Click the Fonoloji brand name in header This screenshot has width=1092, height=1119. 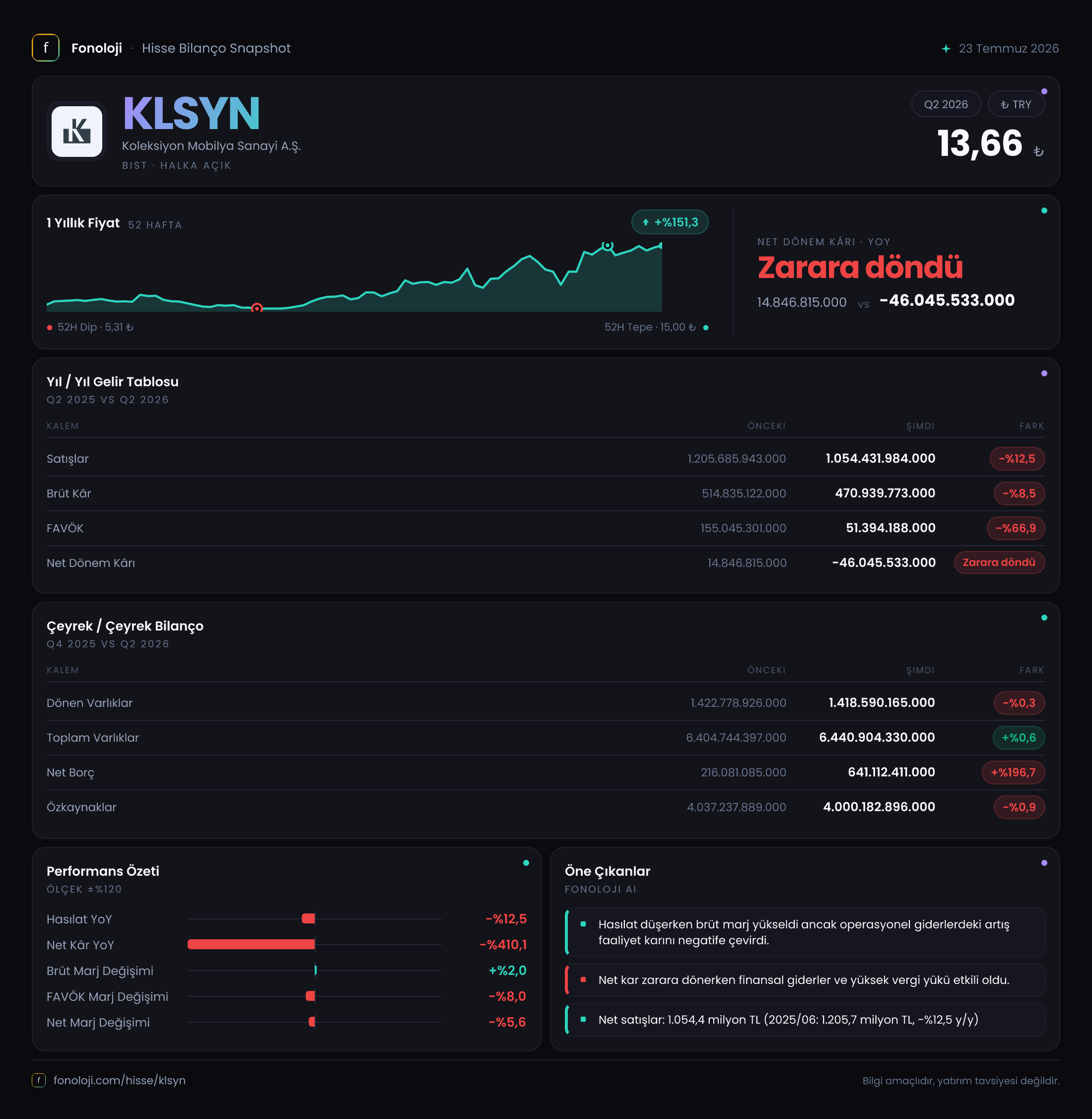(x=96, y=48)
